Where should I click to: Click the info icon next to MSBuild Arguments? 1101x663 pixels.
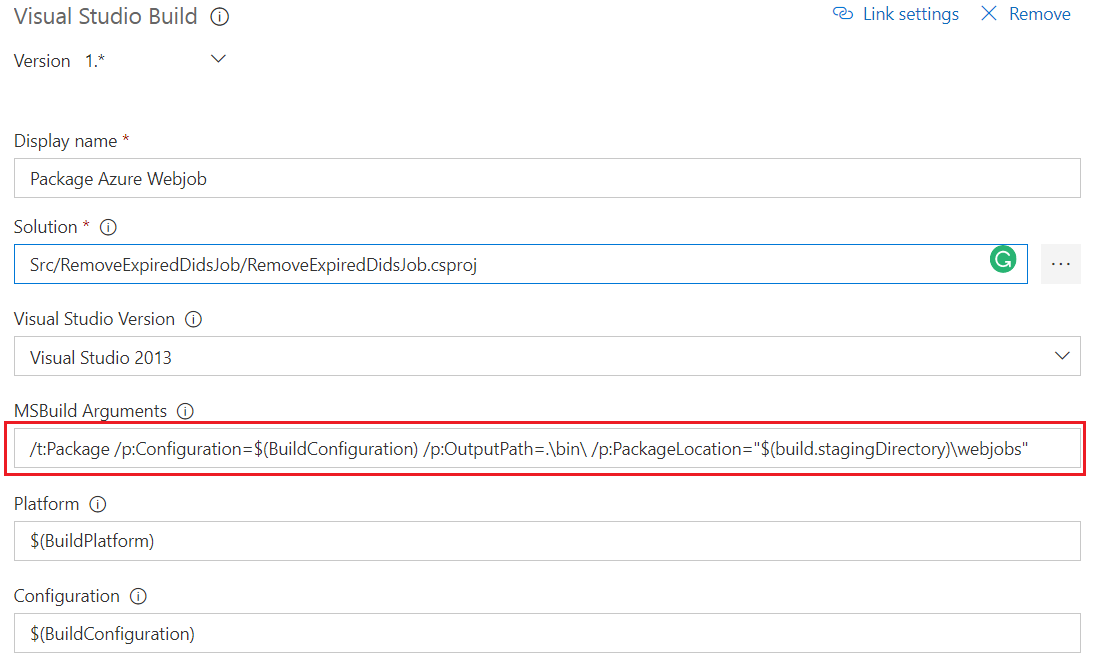[x=185, y=412]
